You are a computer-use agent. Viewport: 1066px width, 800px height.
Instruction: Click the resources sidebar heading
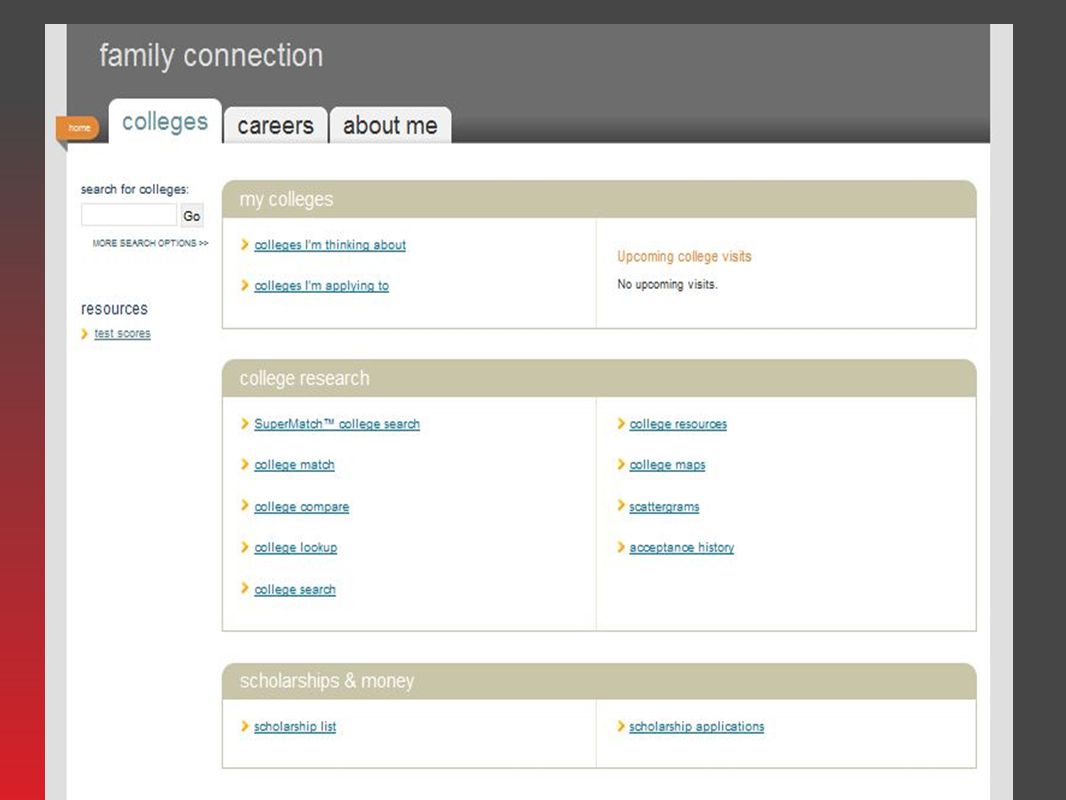114,309
